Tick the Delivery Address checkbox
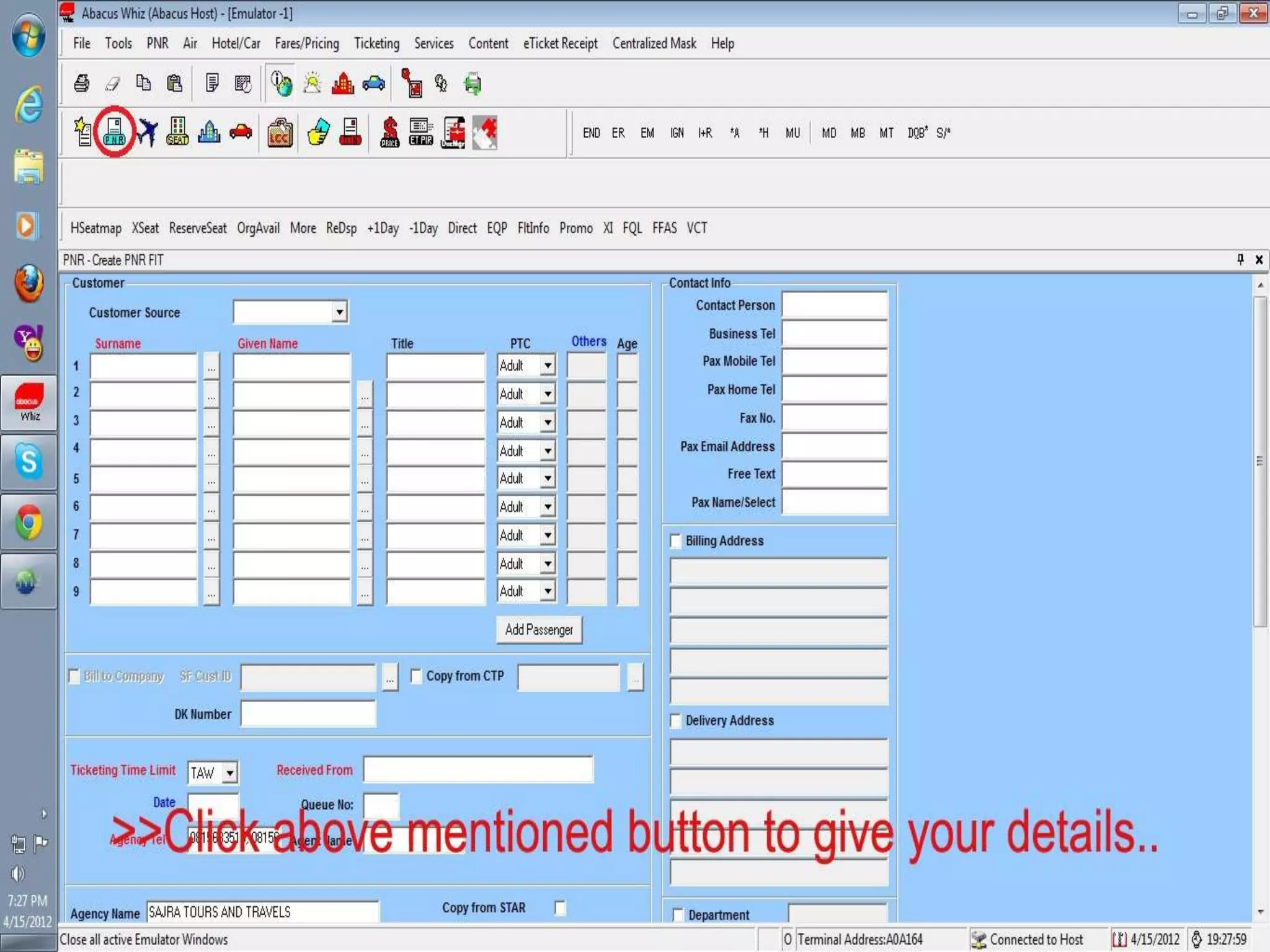This screenshot has width=1270, height=952. click(x=676, y=721)
